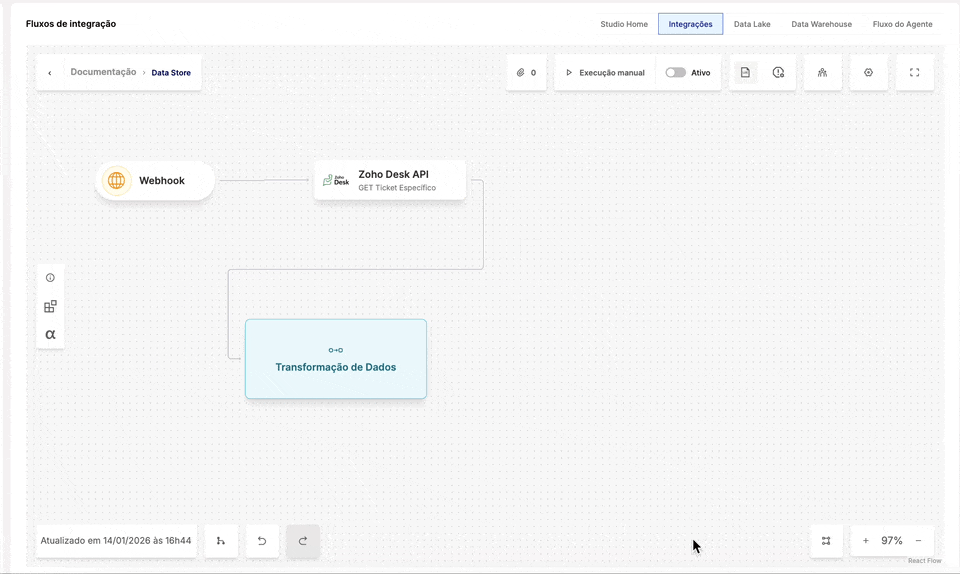Open the clock alert schedule icon
The image size is (960, 574).
pyautogui.click(x=778, y=73)
